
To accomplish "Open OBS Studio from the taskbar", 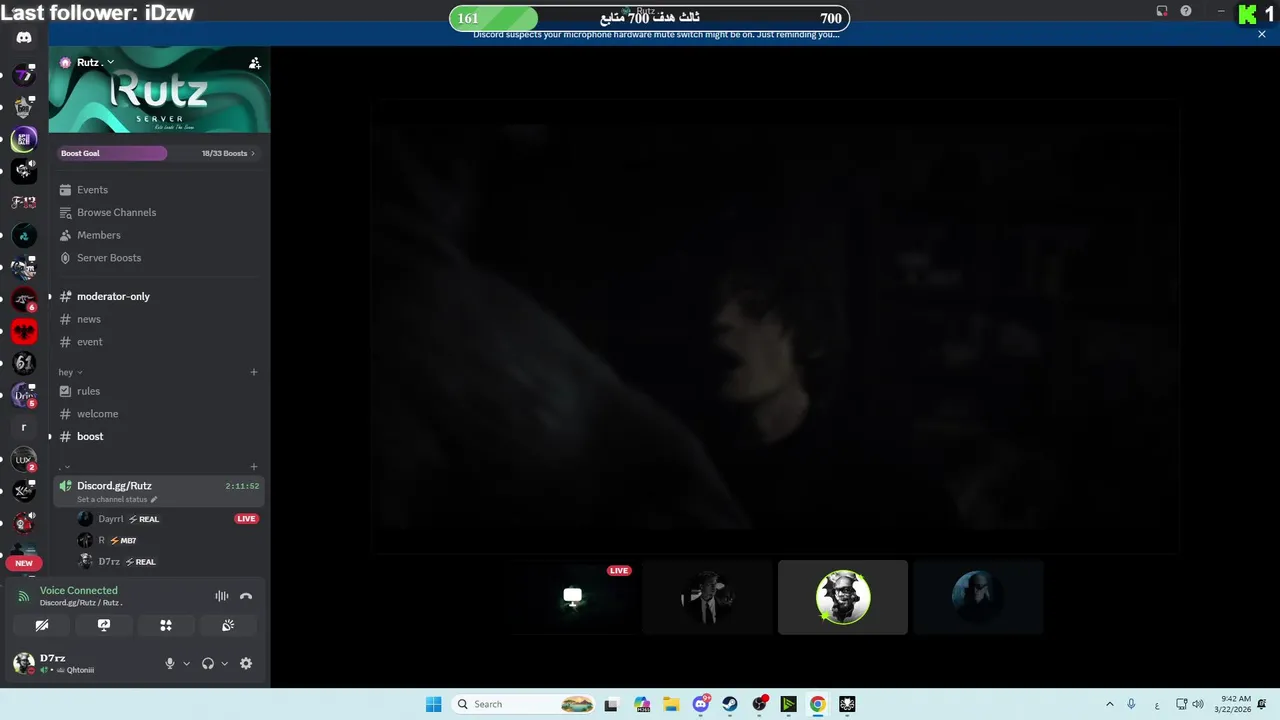I will click(760, 704).
